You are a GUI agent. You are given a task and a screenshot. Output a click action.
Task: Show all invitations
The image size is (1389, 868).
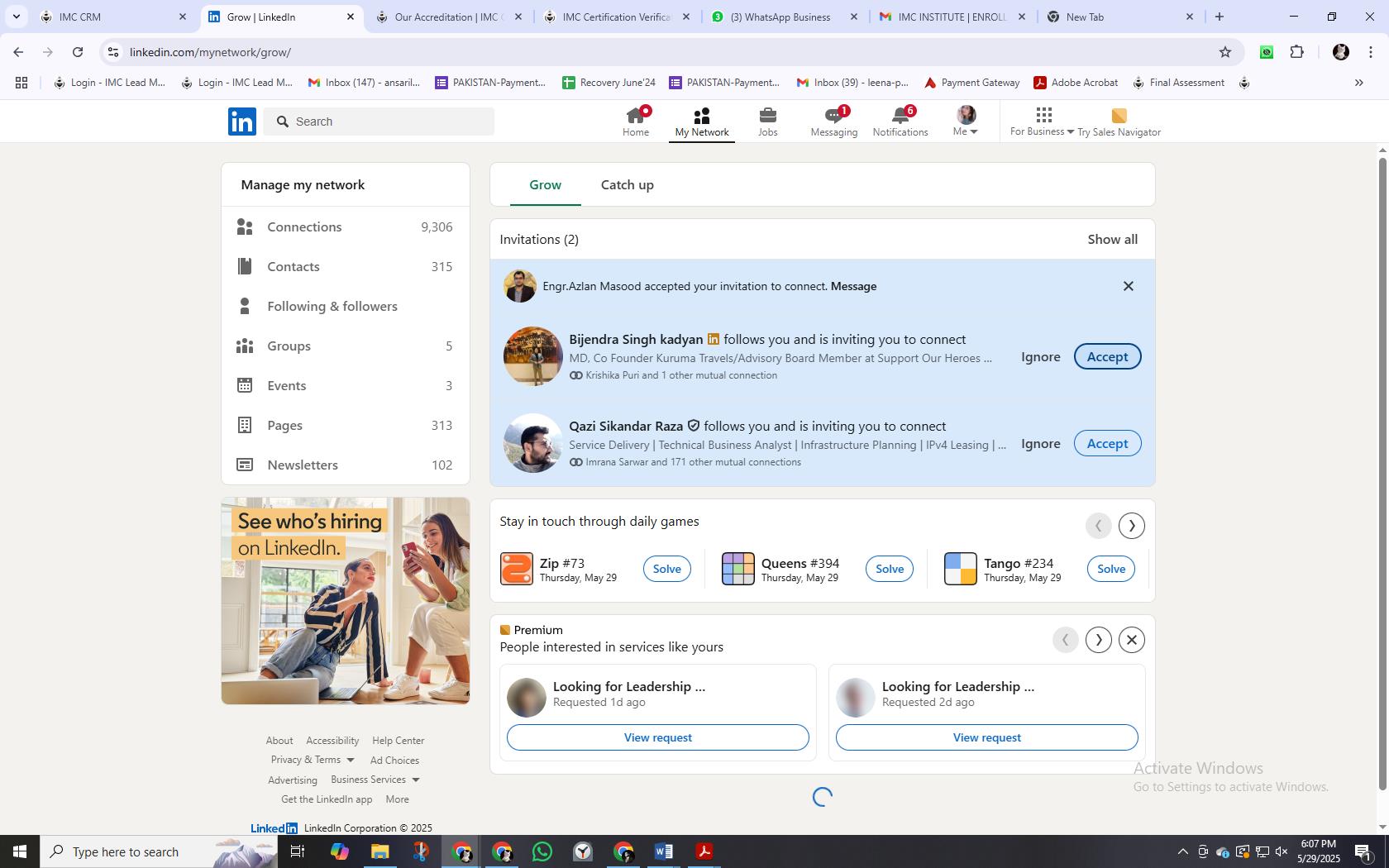(1112, 239)
